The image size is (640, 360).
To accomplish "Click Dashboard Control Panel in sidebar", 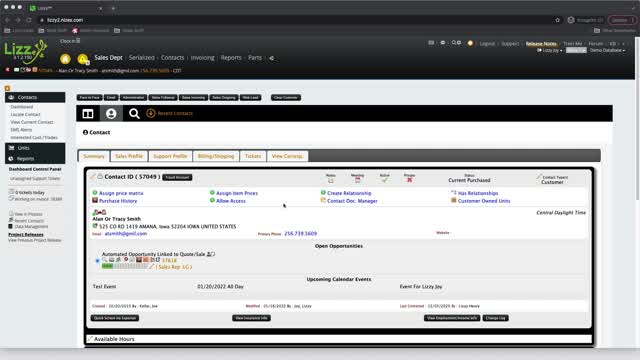I will point(35,169).
